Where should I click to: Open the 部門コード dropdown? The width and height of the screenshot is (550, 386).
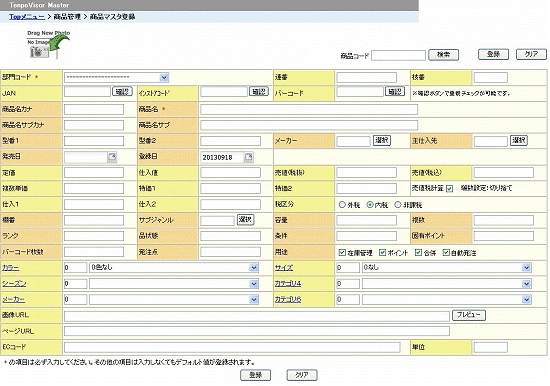[116, 77]
